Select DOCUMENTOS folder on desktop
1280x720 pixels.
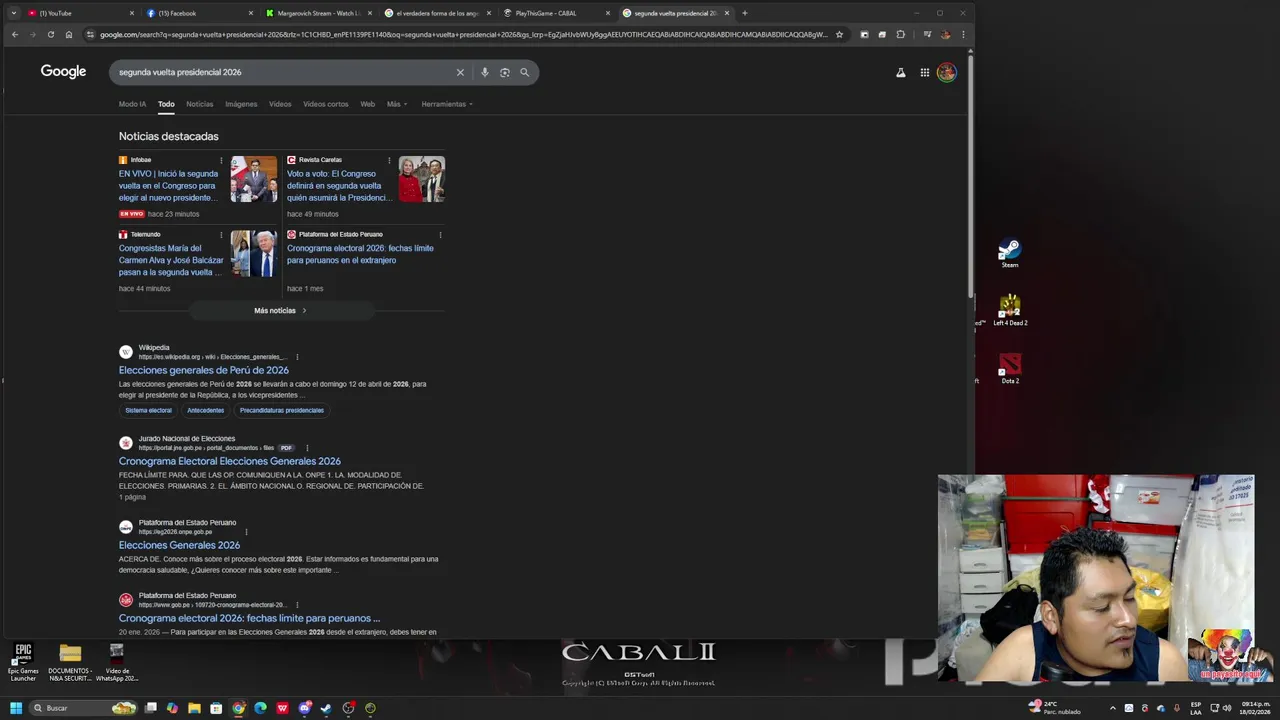tap(70, 662)
